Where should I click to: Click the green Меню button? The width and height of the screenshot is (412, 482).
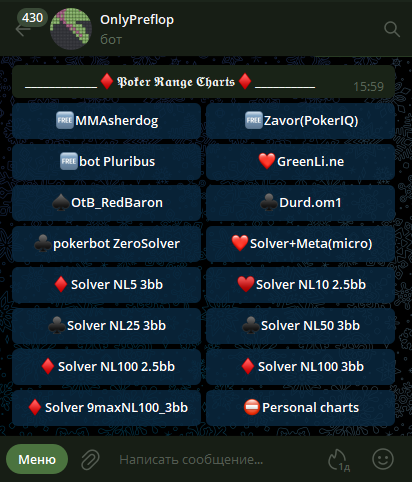click(x=37, y=459)
